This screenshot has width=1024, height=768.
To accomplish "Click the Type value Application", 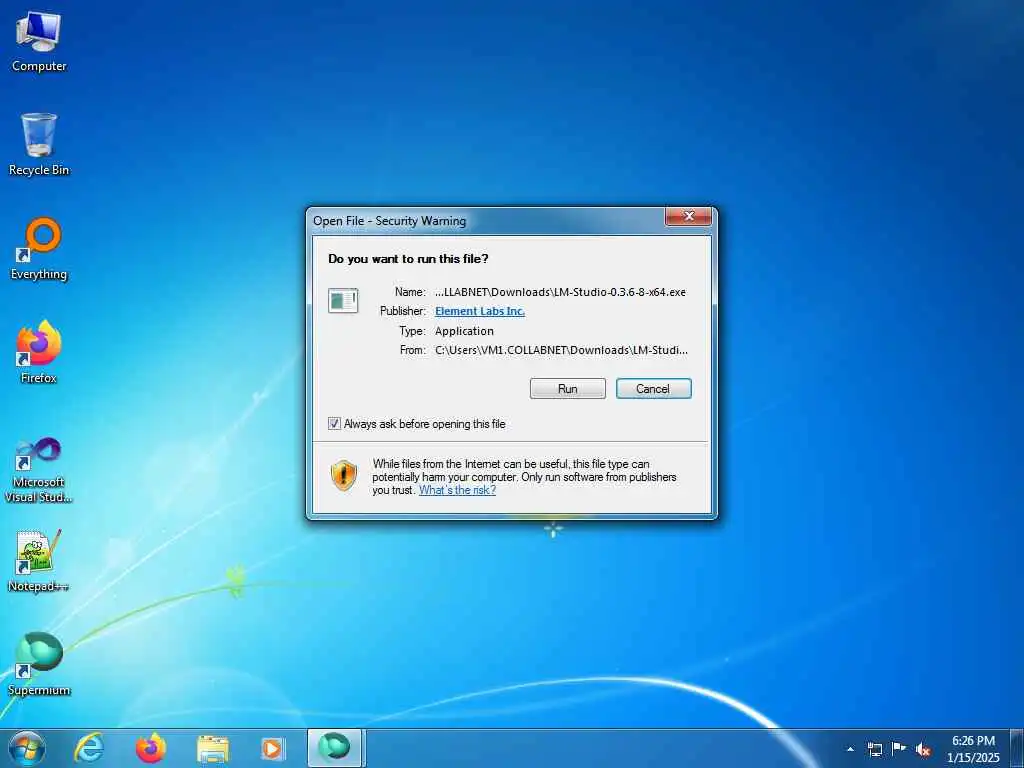I will [x=464, y=330].
